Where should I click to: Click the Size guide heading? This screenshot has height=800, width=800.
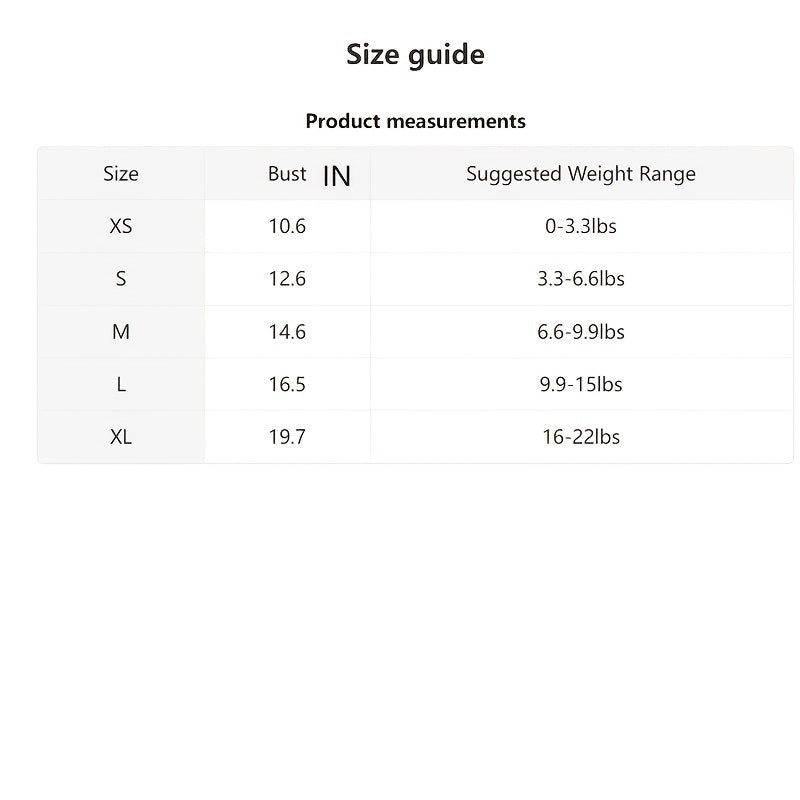click(415, 54)
